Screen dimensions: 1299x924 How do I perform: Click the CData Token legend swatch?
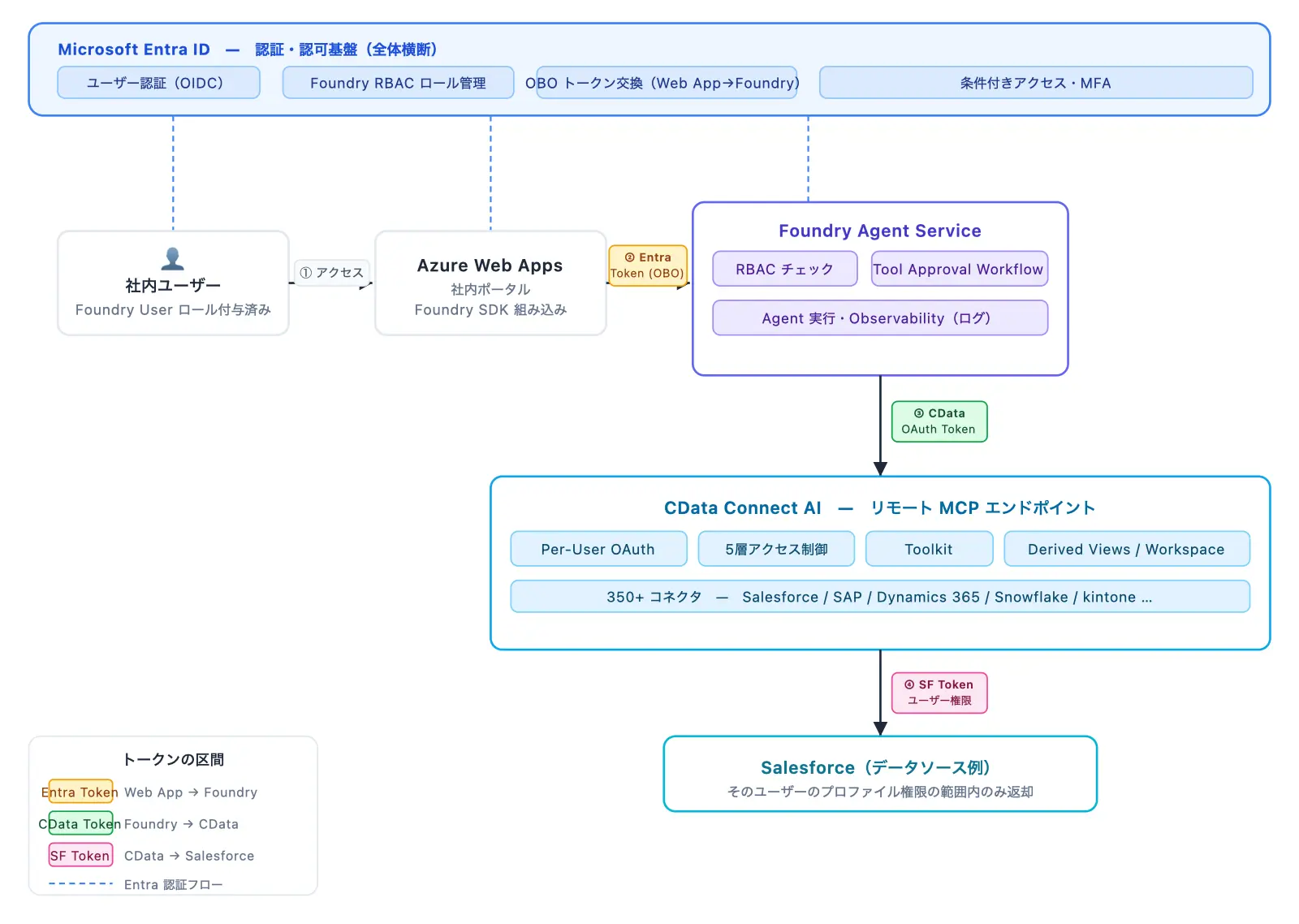click(x=80, y=823)
